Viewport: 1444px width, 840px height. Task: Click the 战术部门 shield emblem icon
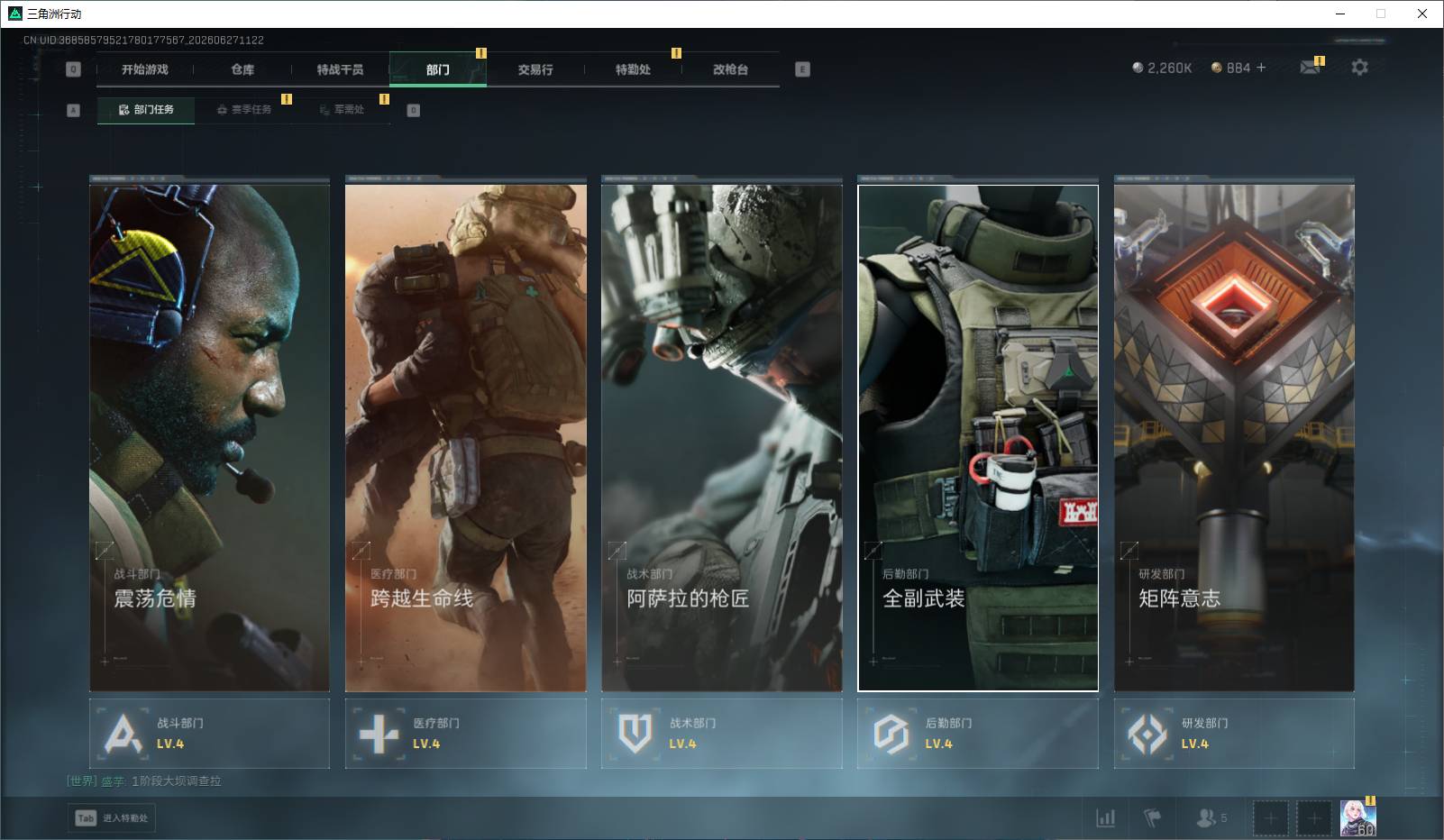click(635, 734)
